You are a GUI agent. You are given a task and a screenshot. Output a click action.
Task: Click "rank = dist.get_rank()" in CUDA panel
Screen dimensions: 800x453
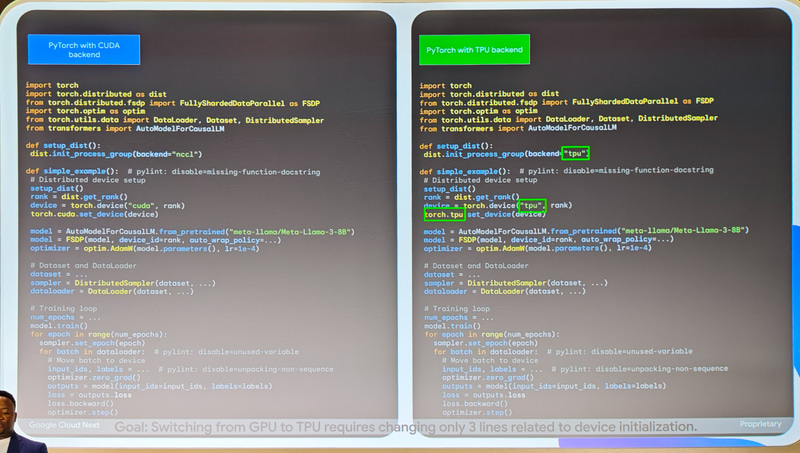pyautogui.click(x=79, y=197)
